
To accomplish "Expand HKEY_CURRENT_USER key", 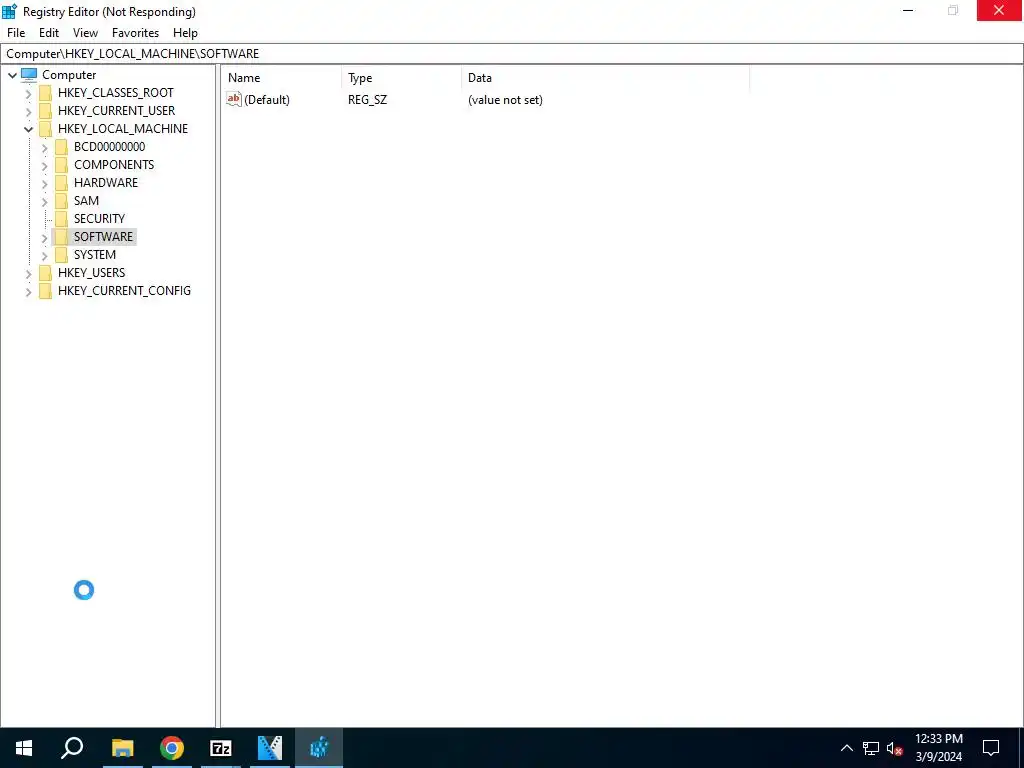I will coord(28,111).
